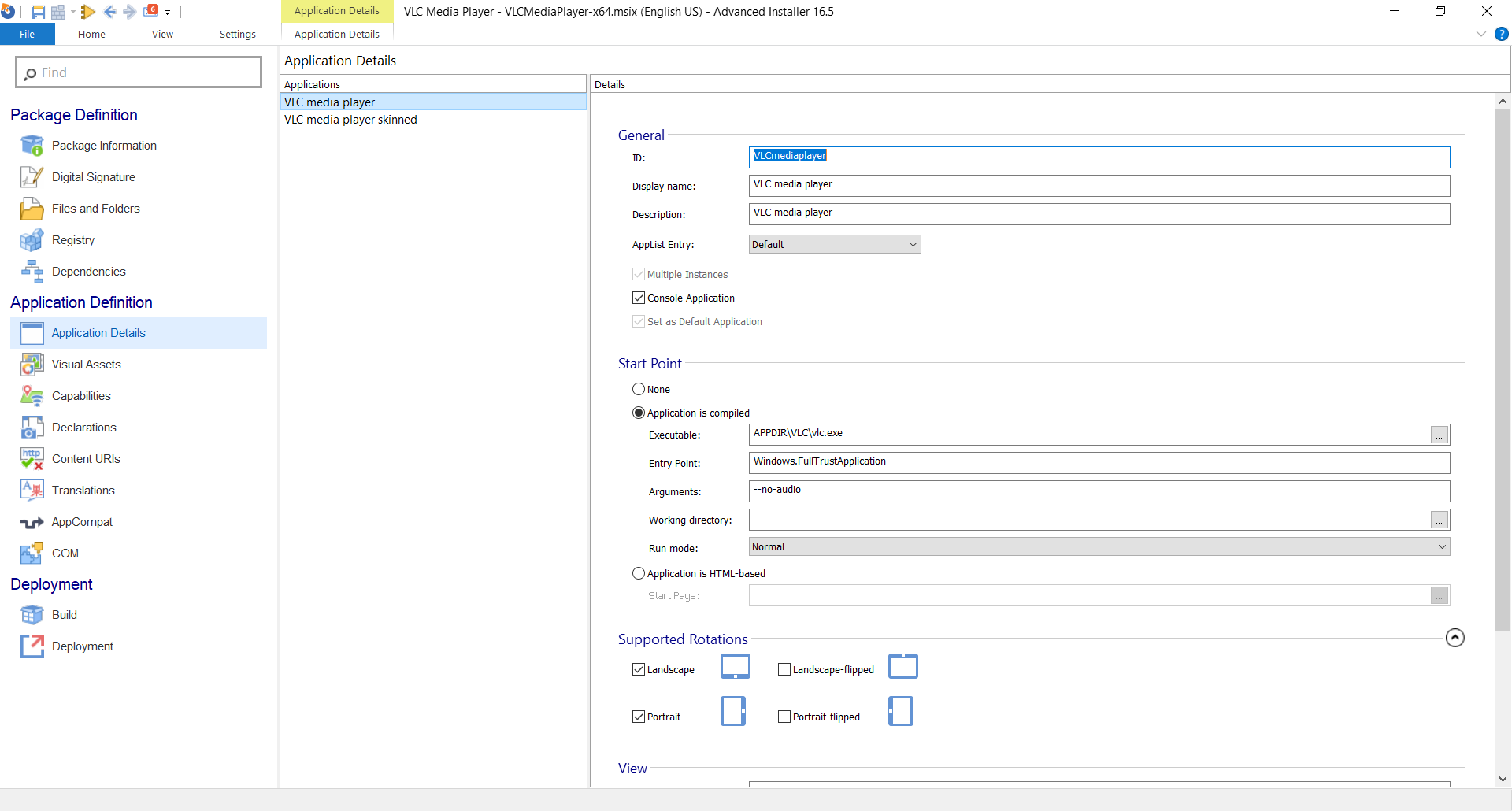1512x811 pixels.
Task: Open Dependencies page icon
Action: 31,272
